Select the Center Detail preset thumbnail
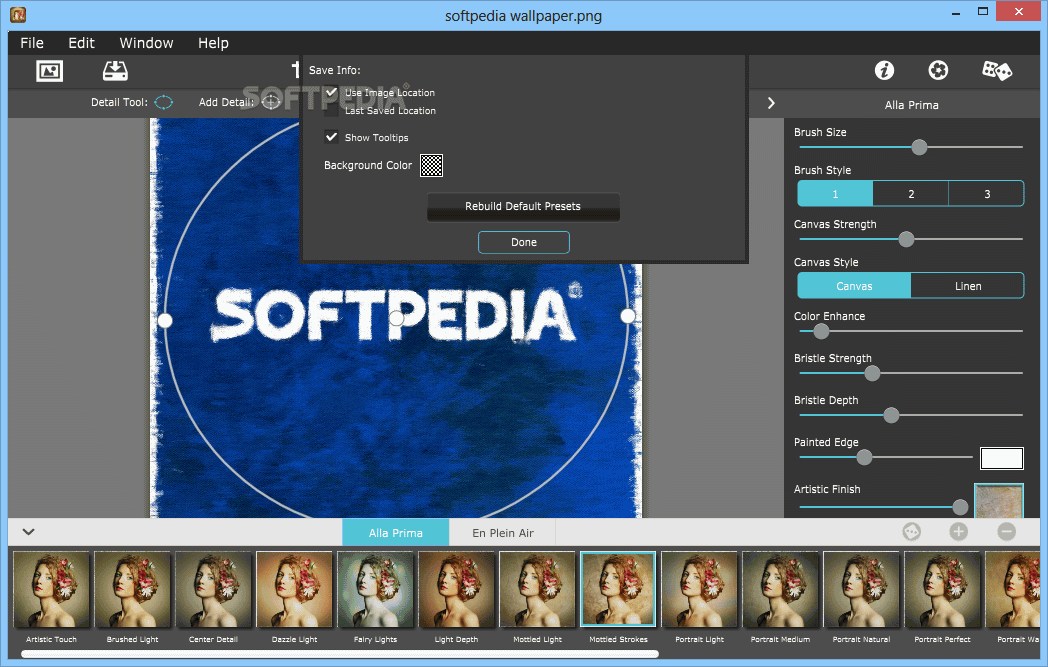The width and height of the screenshot is (1048, 667). [213, 589]
